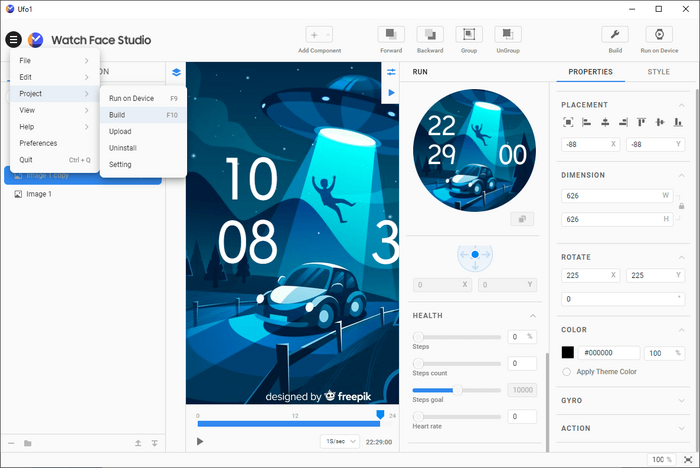Click the hamburger menu icon
This screenshot has height=468, width=700.
13,40
